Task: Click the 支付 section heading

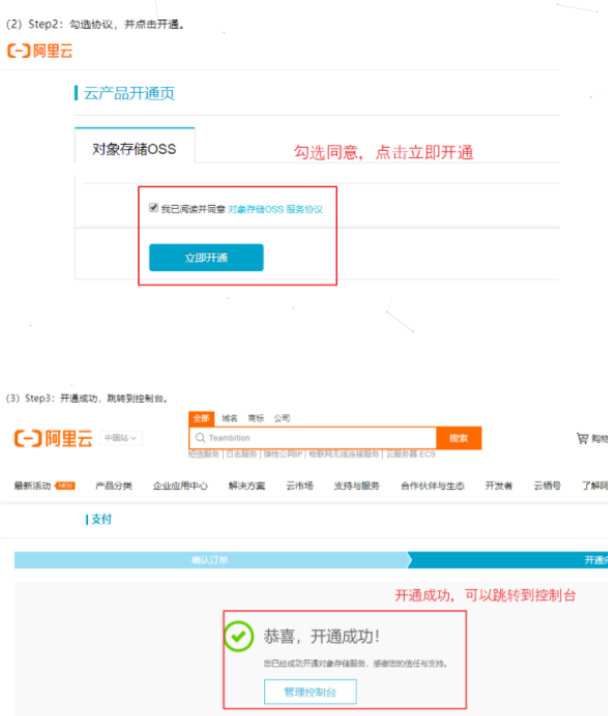Action: click(101, 519)
